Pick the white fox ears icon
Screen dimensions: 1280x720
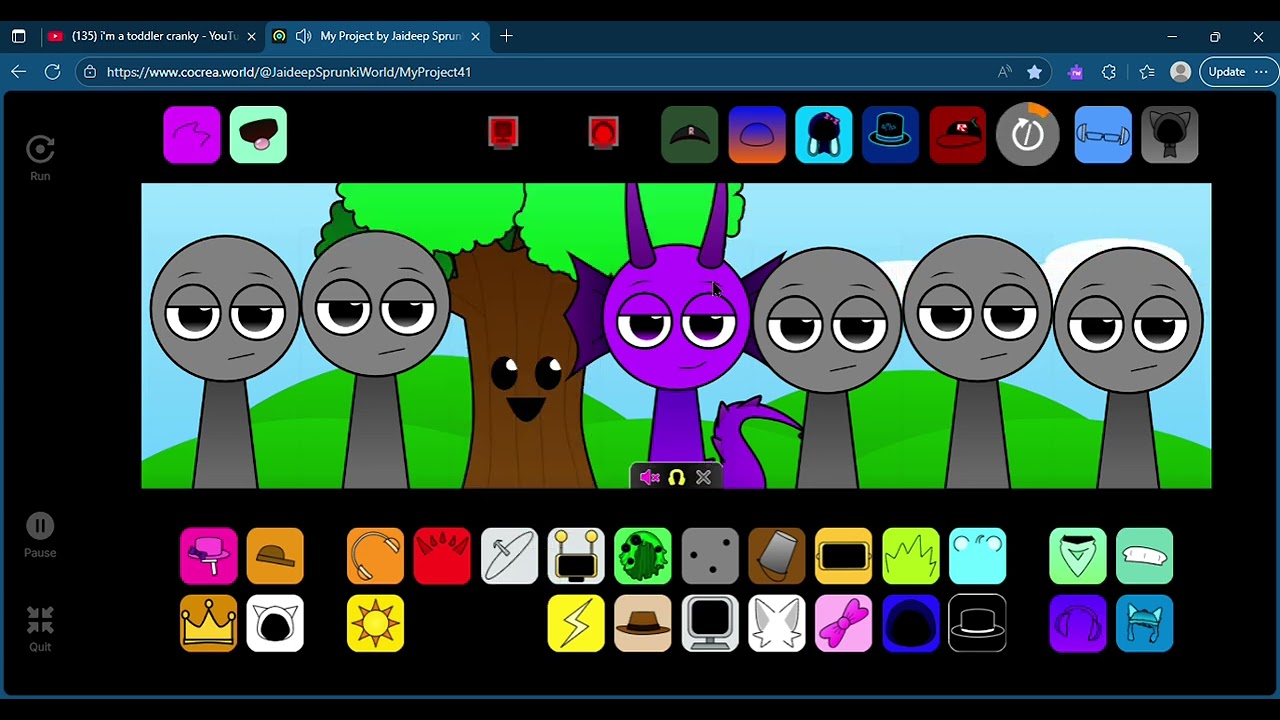pos(777,623)
